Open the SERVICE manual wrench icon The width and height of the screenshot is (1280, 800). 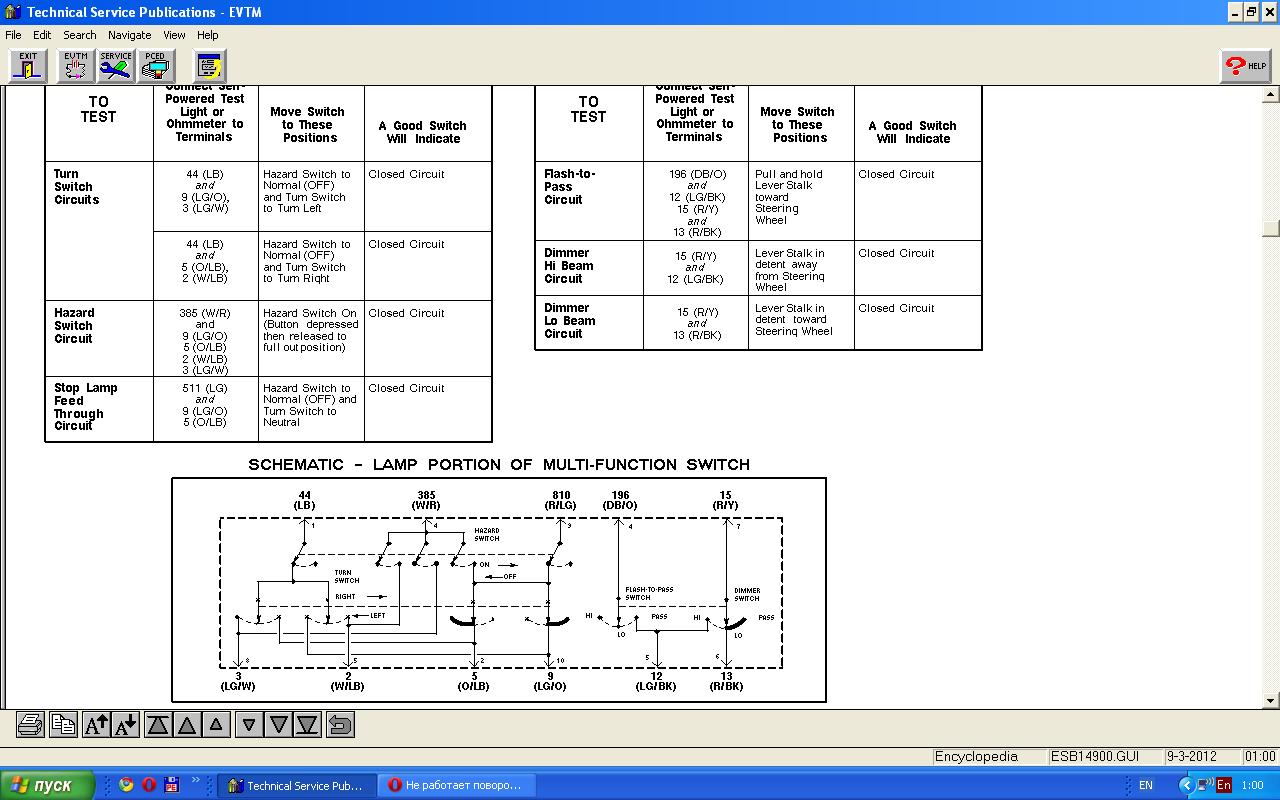116,66
